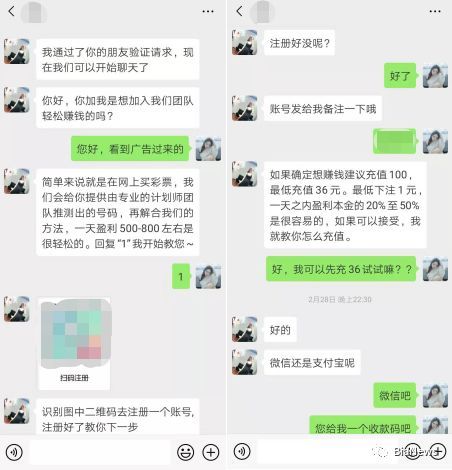Image resolution: width=452 pixels, height=470 pixels.
Task: Open more options in left chat
Action: pos(208,12)
